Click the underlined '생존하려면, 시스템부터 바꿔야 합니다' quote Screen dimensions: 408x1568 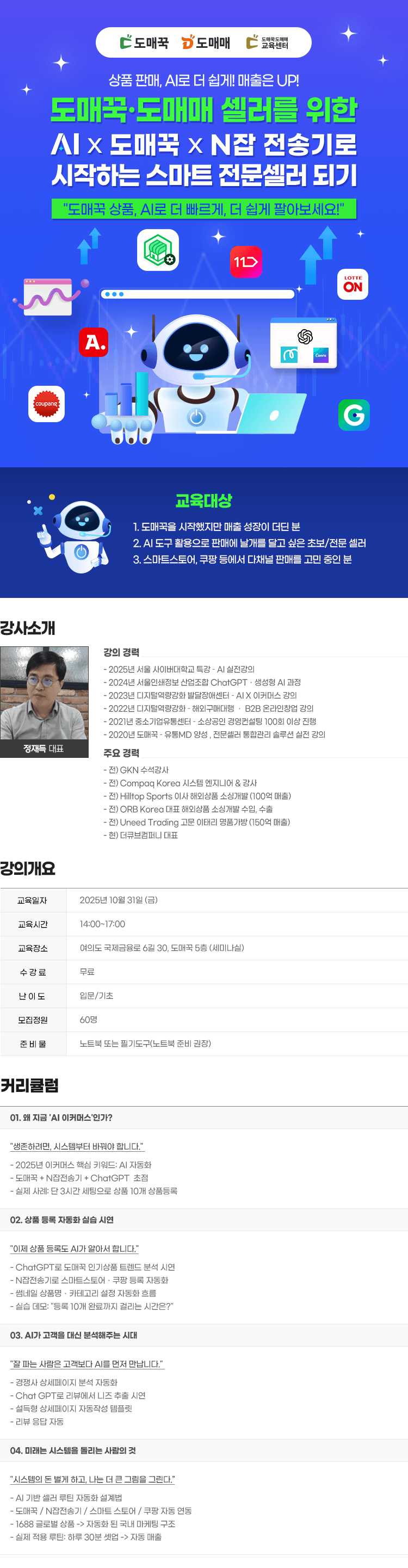[77, 1146]
